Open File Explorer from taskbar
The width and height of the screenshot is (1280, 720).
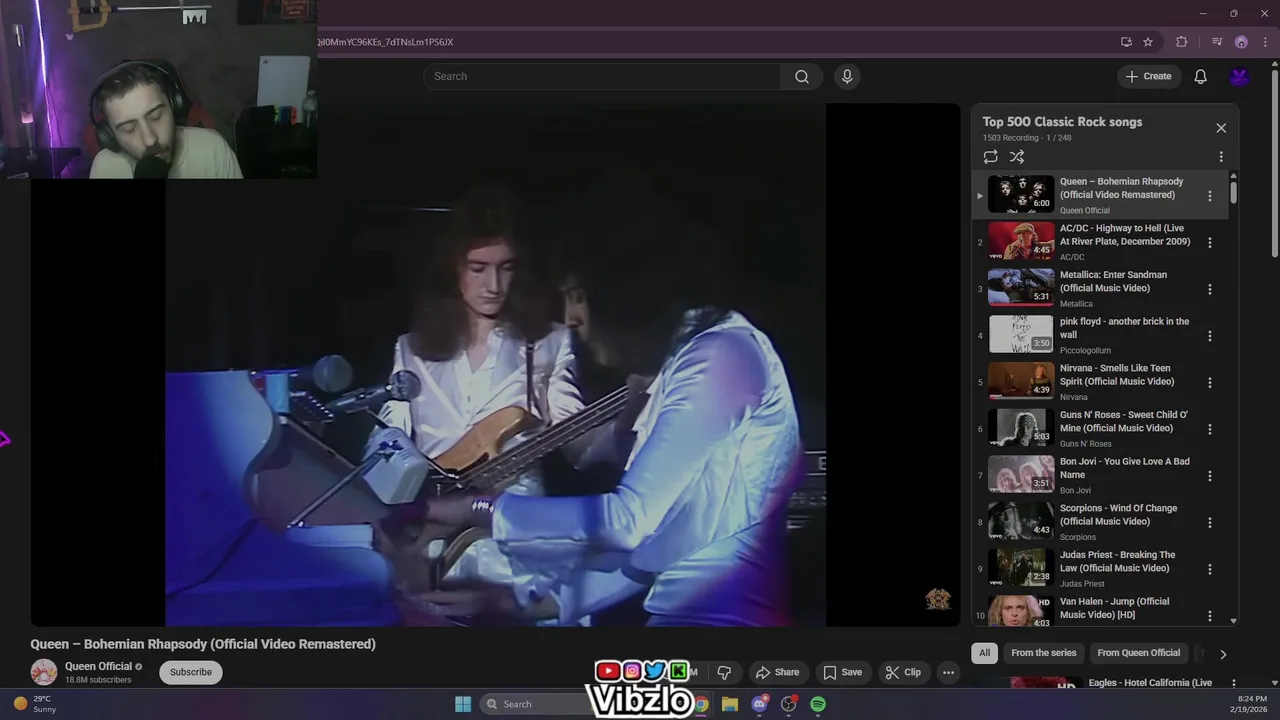tap(730, 704)
